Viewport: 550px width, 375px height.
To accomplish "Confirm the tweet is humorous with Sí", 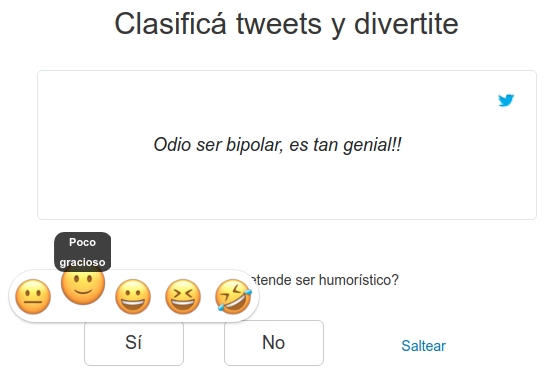I will pos(134,343).
